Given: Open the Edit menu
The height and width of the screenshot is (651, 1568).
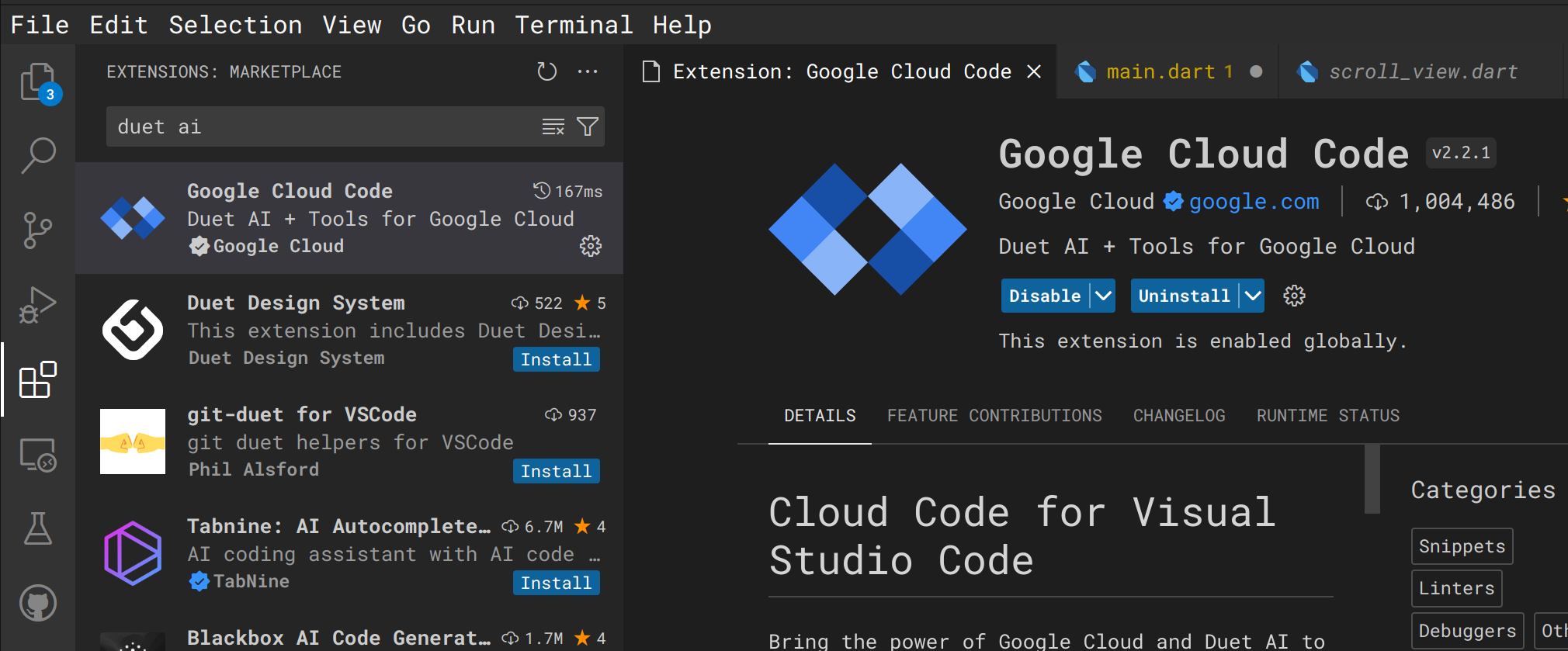Looking at the screenshot, I should tap(119, 25).
